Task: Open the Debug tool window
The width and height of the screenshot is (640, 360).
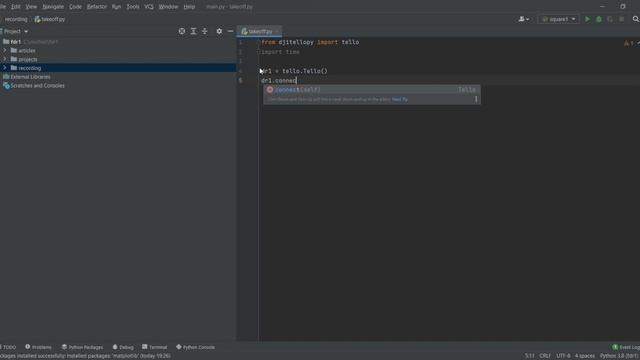Action: [123, 347]
